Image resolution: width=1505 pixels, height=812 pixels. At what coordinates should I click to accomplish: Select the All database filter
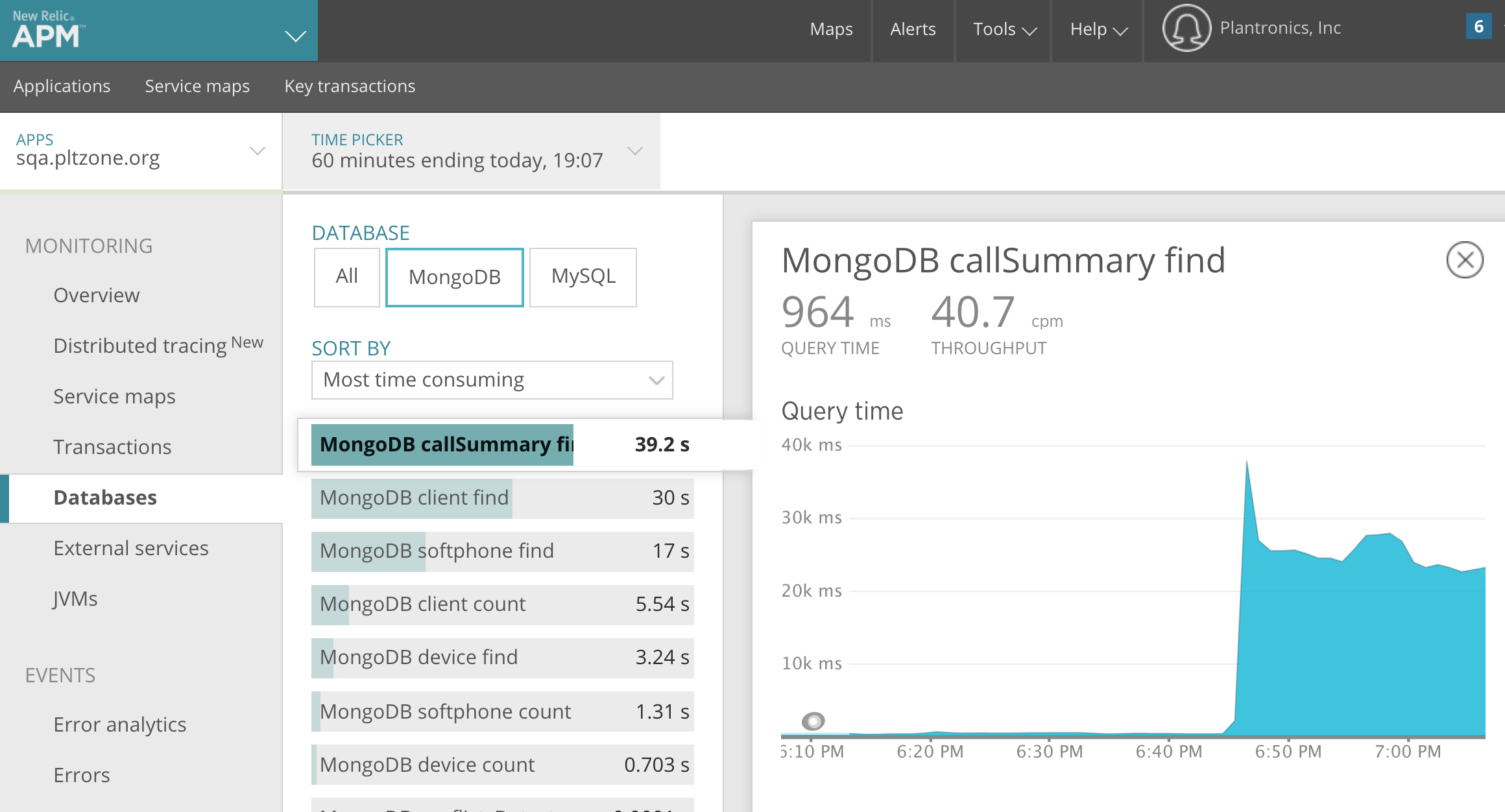pyautogui.click(x=346, y=277)
